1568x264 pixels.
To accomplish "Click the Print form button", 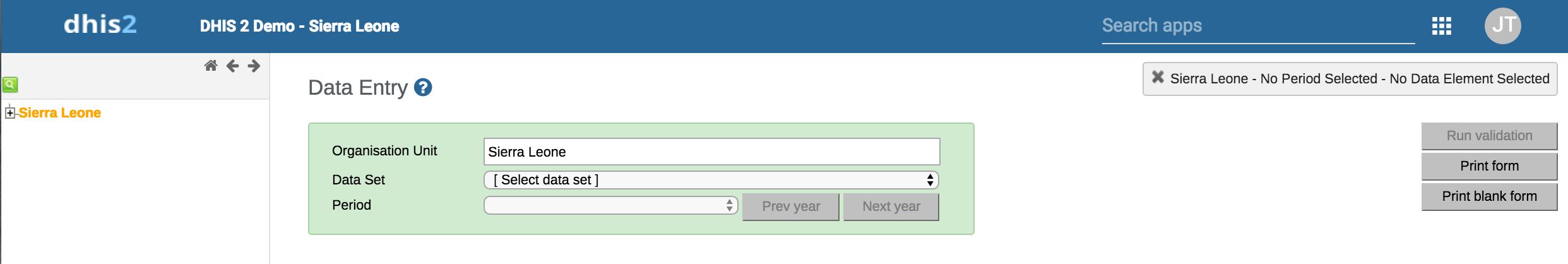I will click(x=1488, y=166).
